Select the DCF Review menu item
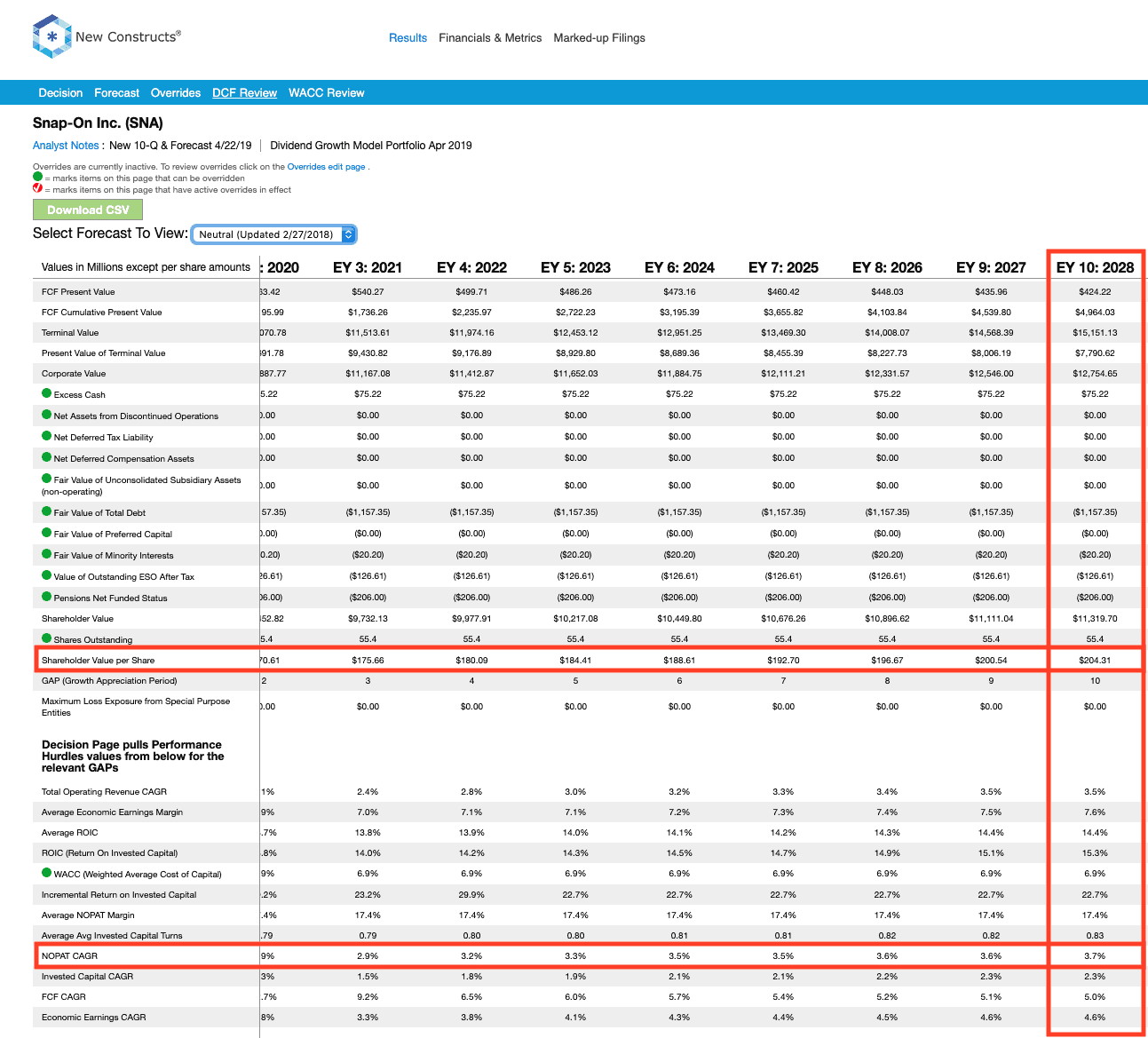 [x=244, y=93]
